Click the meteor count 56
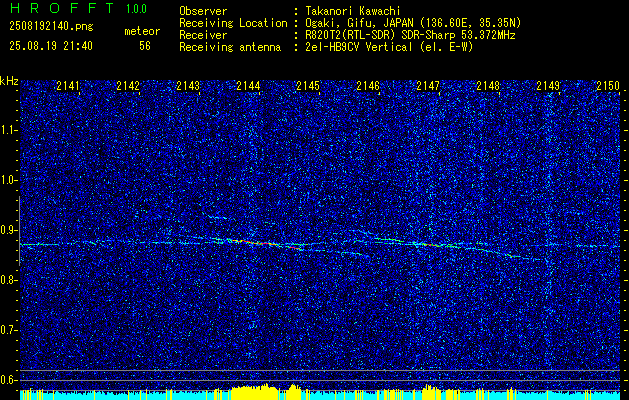Screen dimensions: 629x400 click(145, 46)
